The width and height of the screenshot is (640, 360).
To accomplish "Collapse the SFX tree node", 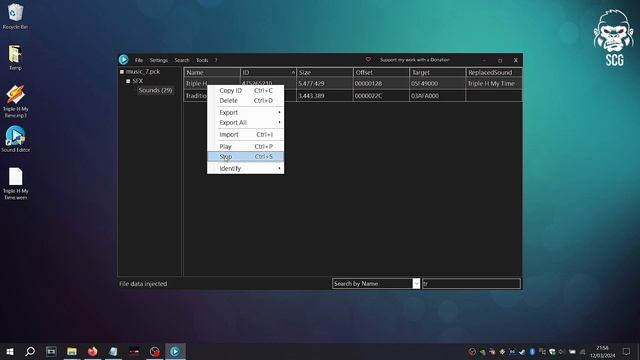I will pyautogui.click(x=128, y=81).
